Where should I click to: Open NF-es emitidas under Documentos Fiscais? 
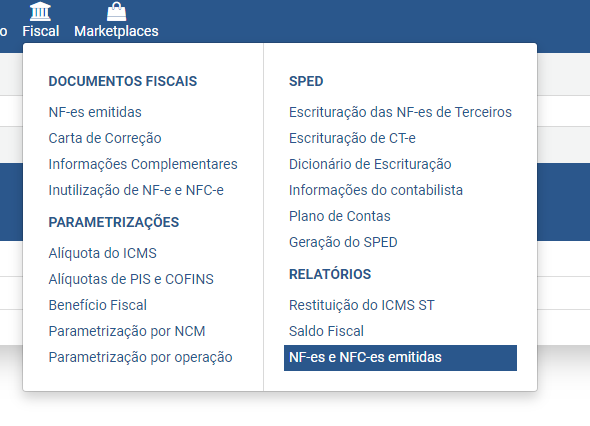point(95,112)
